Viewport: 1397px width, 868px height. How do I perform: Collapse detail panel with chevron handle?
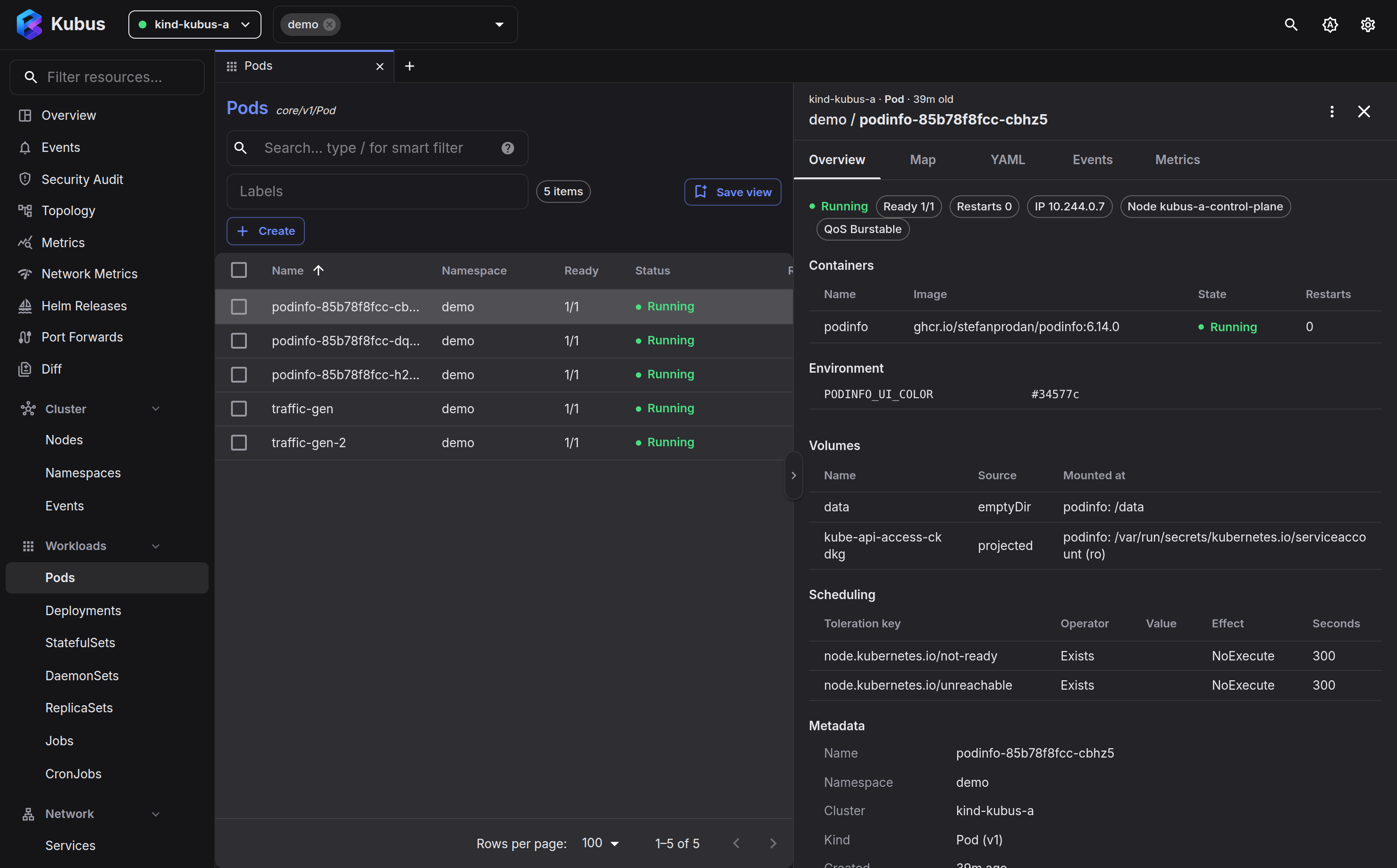click(793, 476)
